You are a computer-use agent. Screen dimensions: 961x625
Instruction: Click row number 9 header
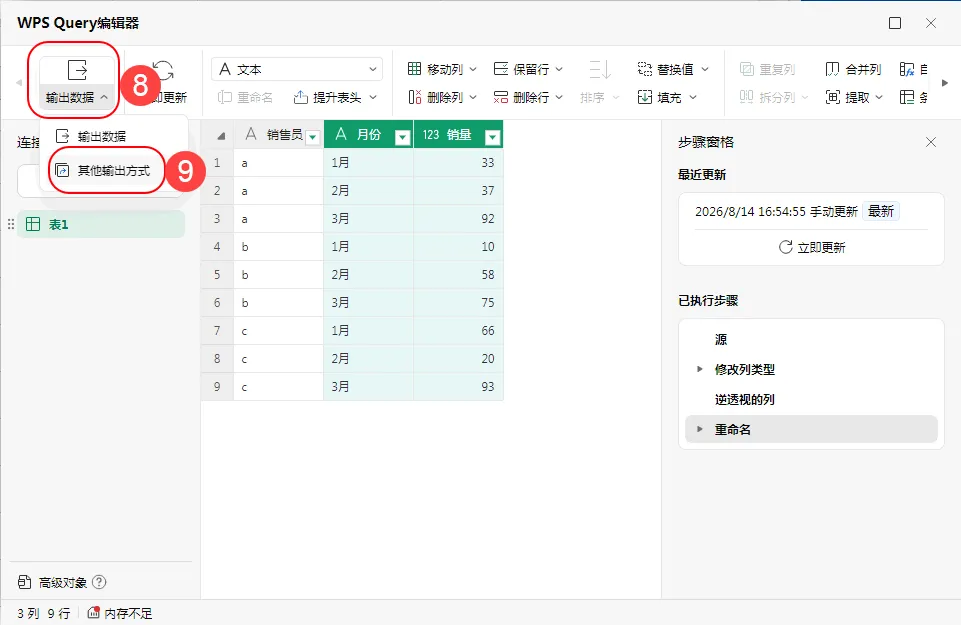coord(217,387)
